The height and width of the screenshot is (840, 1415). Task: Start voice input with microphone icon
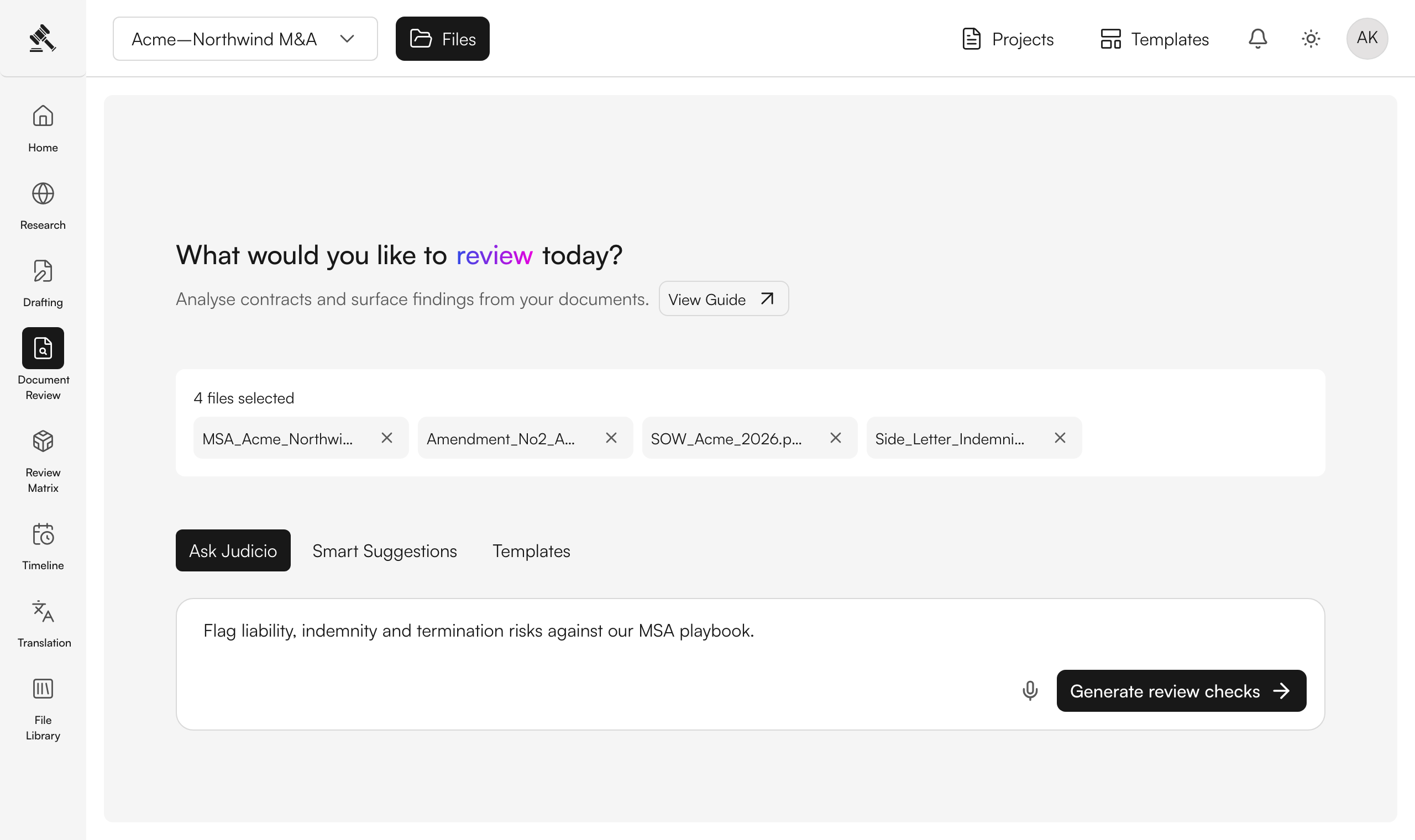tap(1030, 691)
